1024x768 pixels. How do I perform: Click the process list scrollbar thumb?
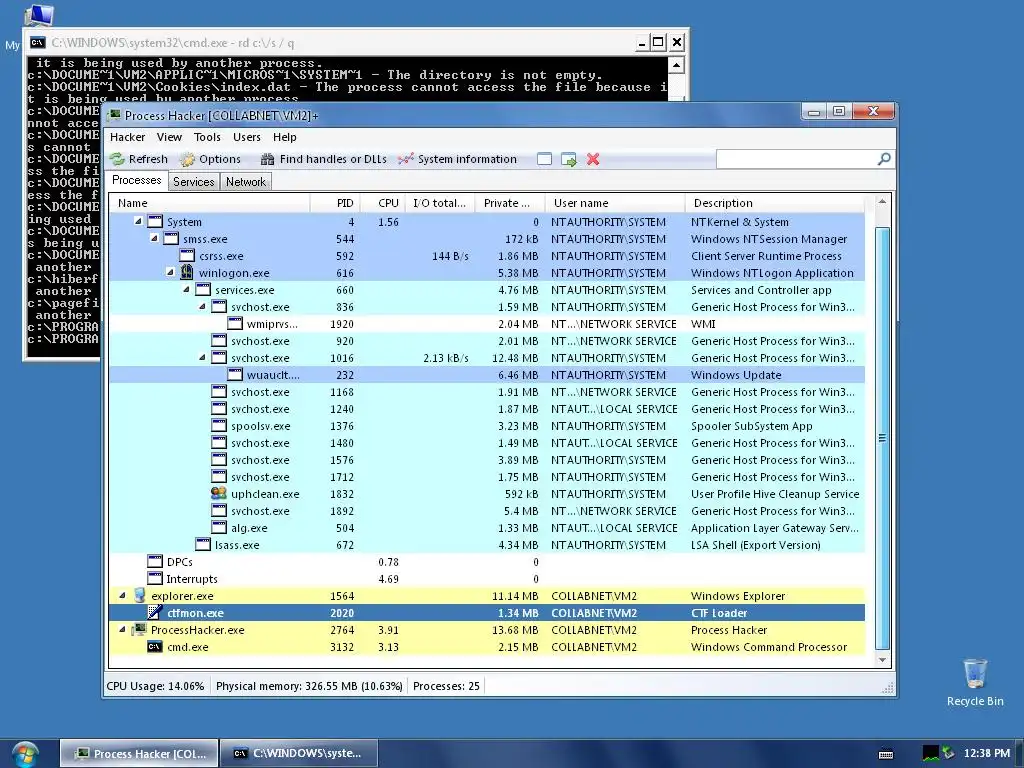click(882, 438)
